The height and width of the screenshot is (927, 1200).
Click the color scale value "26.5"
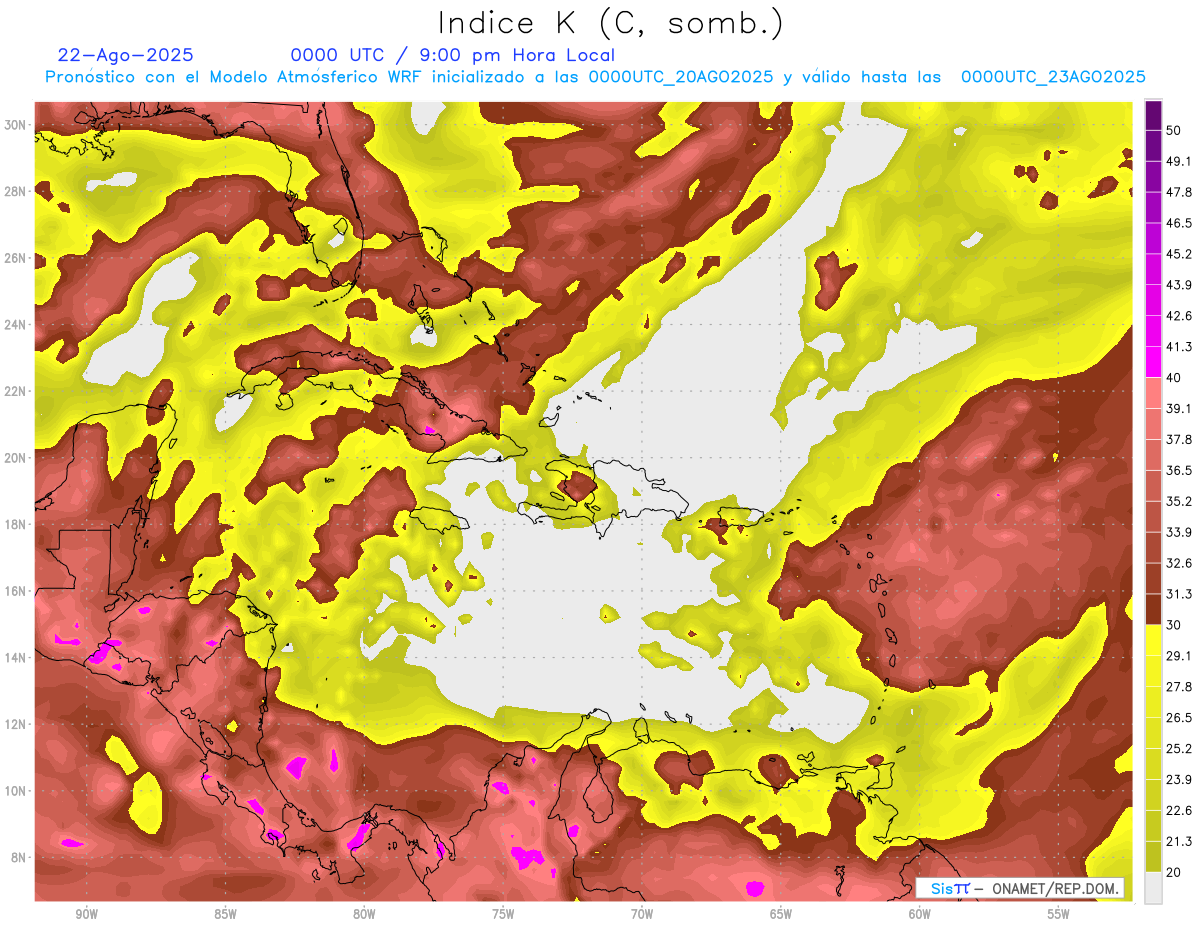[1180, 717]
